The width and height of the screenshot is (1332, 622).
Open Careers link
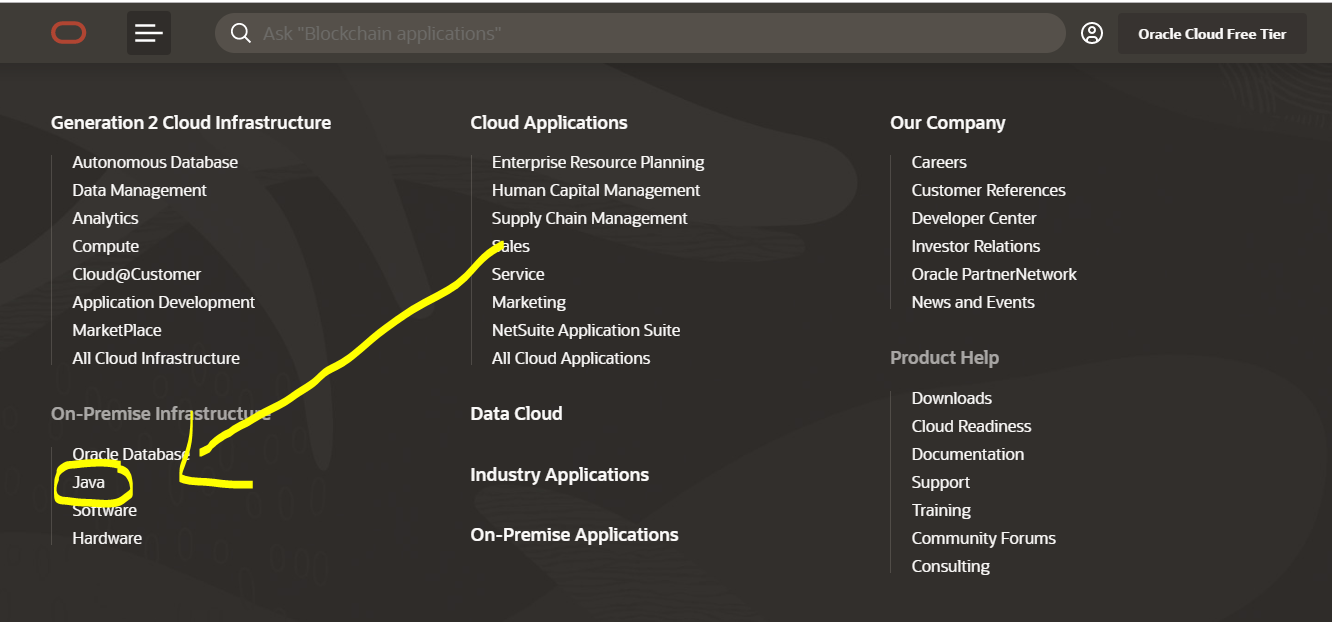coord(939,162)
